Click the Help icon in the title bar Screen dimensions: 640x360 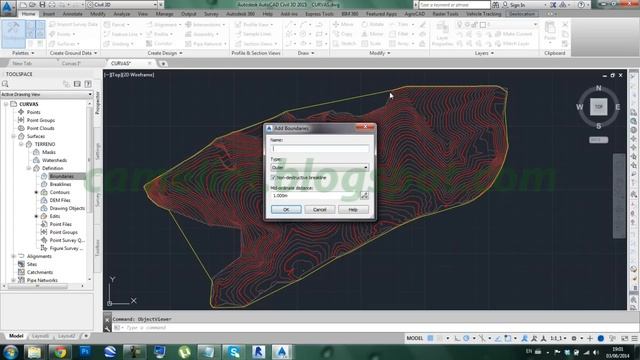pos(581,5)
